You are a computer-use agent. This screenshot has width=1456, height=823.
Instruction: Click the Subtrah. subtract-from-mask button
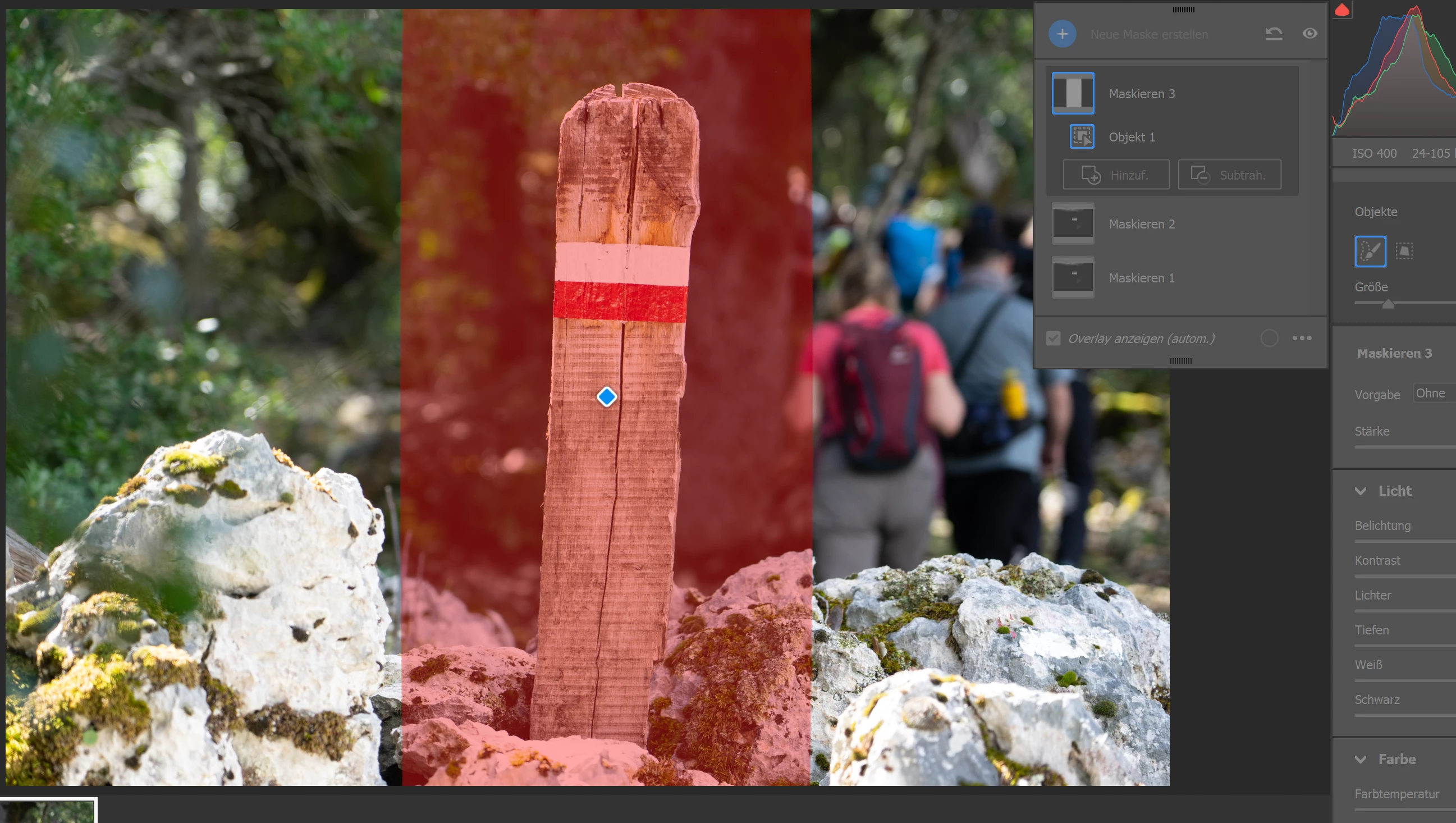(1229, 175)
